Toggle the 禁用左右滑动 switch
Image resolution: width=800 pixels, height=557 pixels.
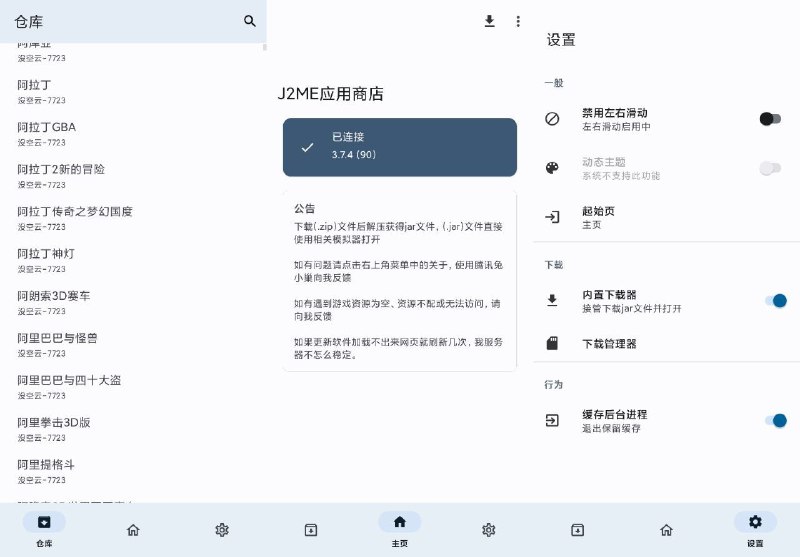coord(770,119)
